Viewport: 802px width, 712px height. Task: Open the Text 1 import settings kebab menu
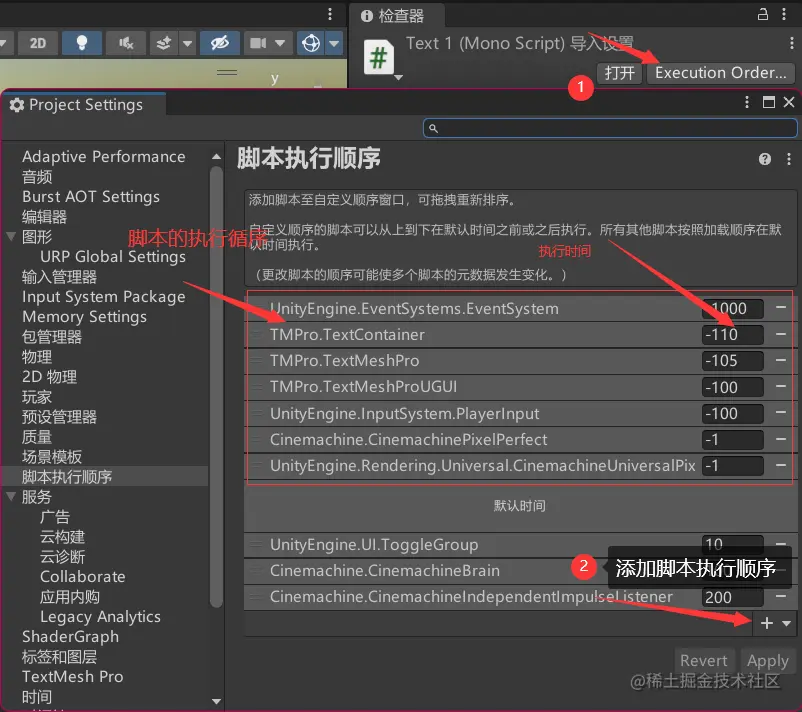pos(792,43)
